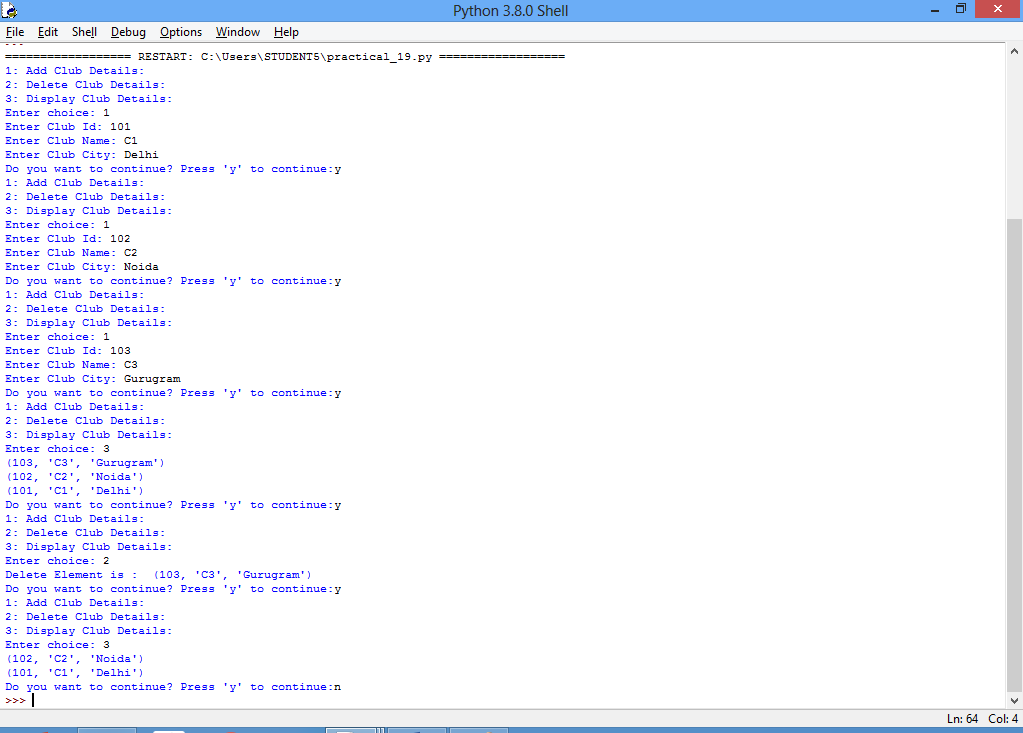Click the scrollbar down arrow
Viewport: 1023px width, 733px height.
coord(1012,700)
